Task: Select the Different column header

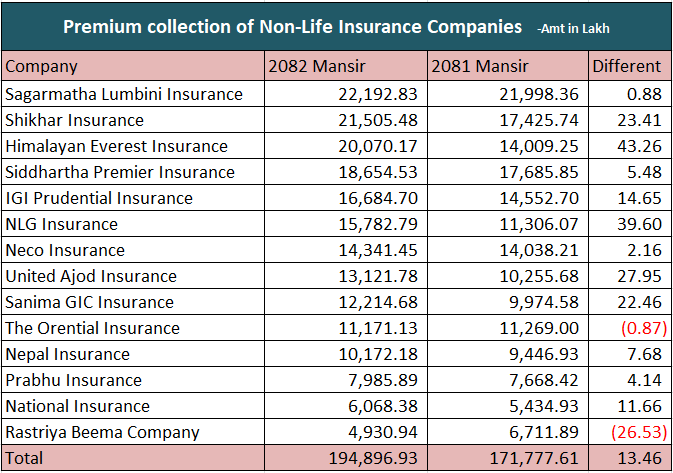Action: click(x=626, y=67)
